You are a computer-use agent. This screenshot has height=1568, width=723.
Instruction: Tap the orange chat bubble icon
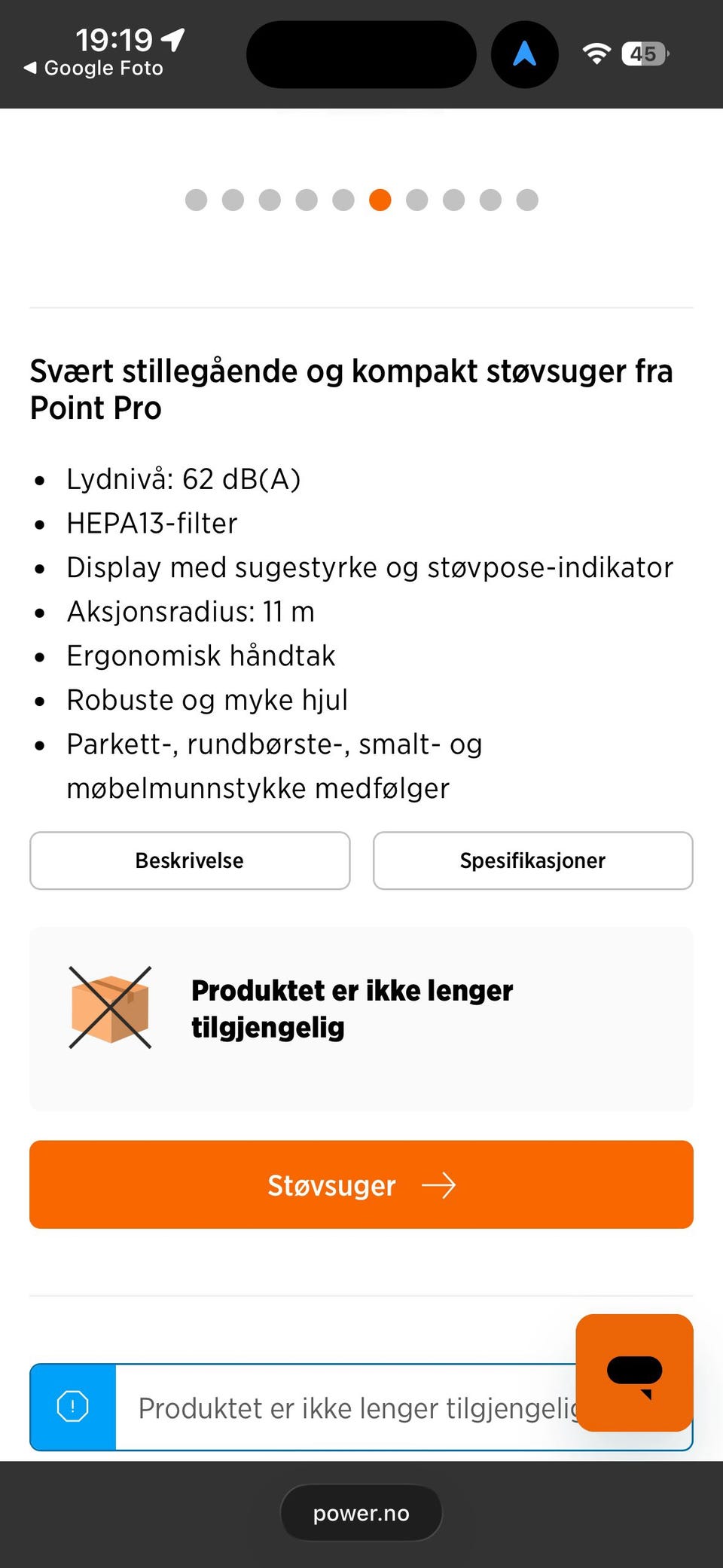click(634, 1372)
